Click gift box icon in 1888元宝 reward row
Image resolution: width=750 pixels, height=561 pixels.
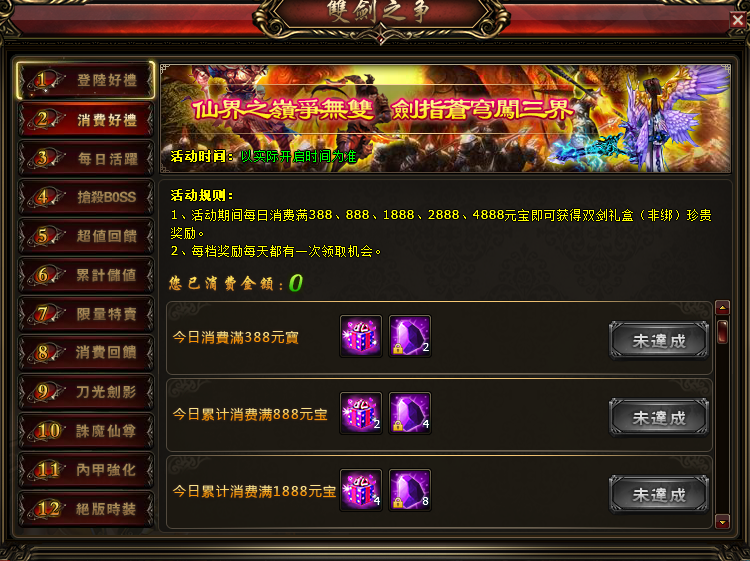point(361,490)
